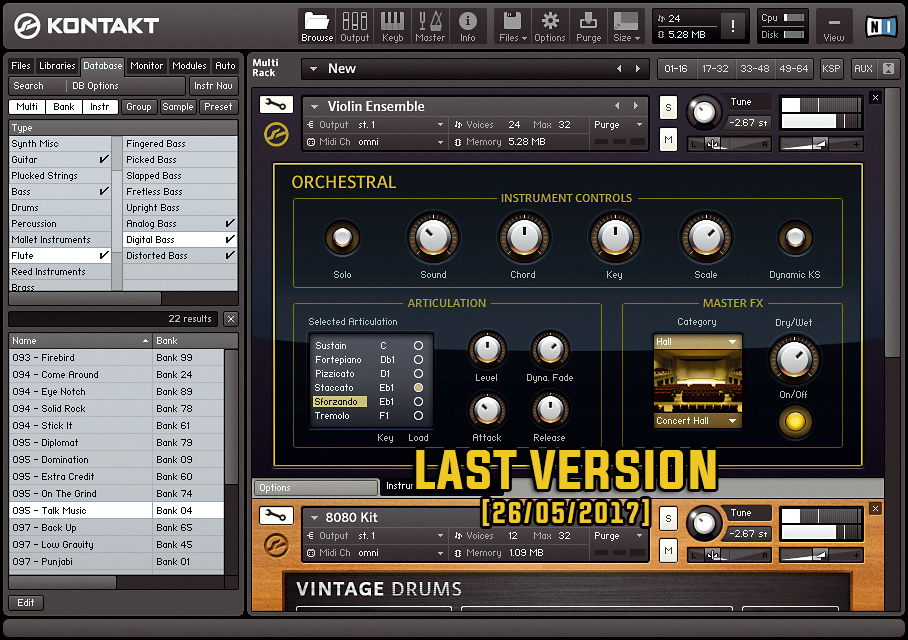The image size is (908, 640).
Task: Go to previous Violin Ensemble instrument arrow
Action: pos(617,106)
